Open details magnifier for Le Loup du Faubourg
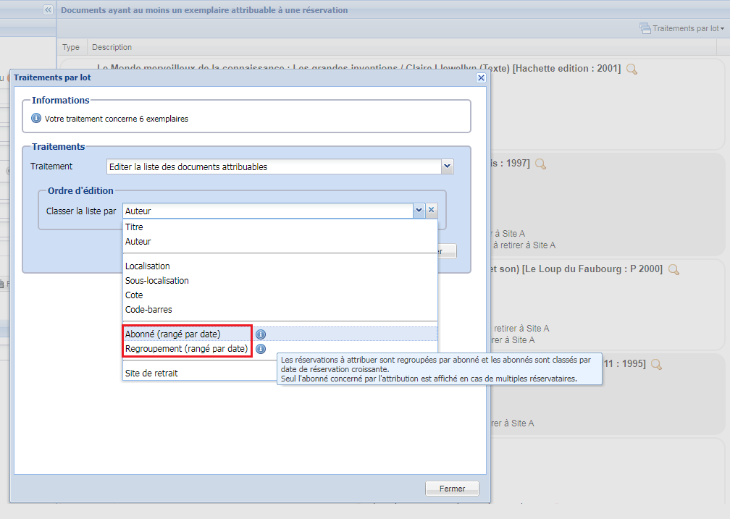 [674, 269]
